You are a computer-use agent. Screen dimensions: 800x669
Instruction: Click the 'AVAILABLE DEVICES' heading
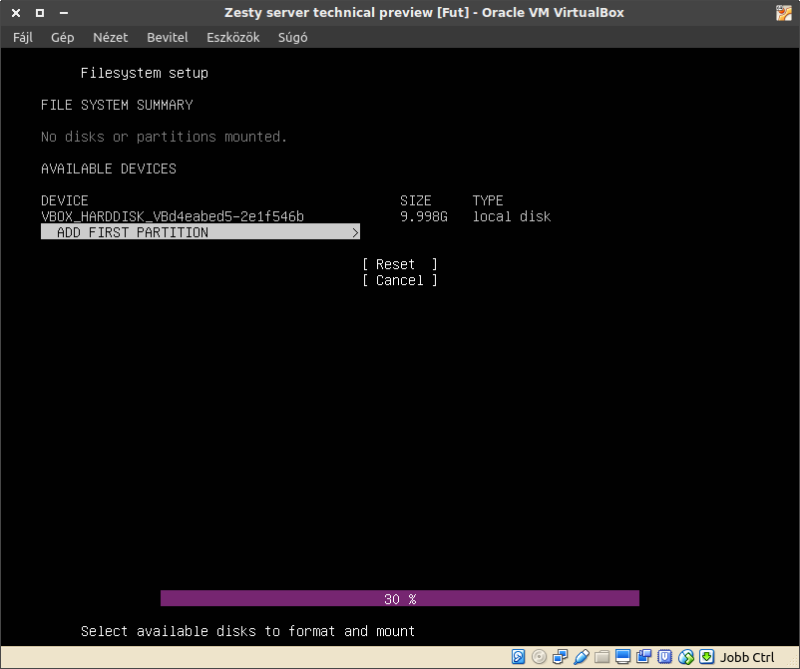click(109, 169)
